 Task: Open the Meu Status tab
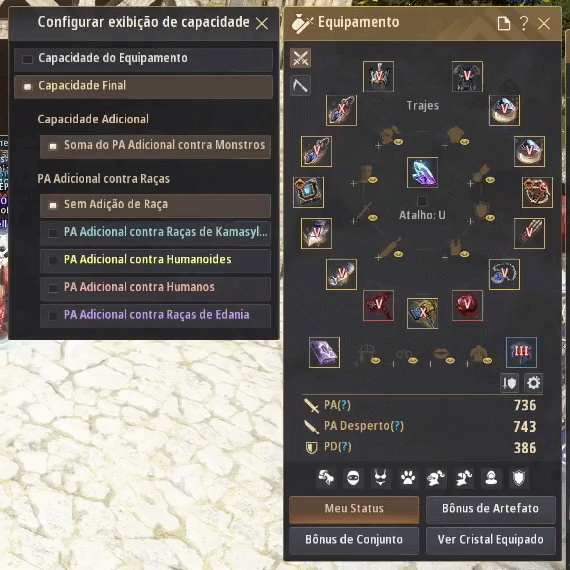pyautogui.click(x=354, y=509)
